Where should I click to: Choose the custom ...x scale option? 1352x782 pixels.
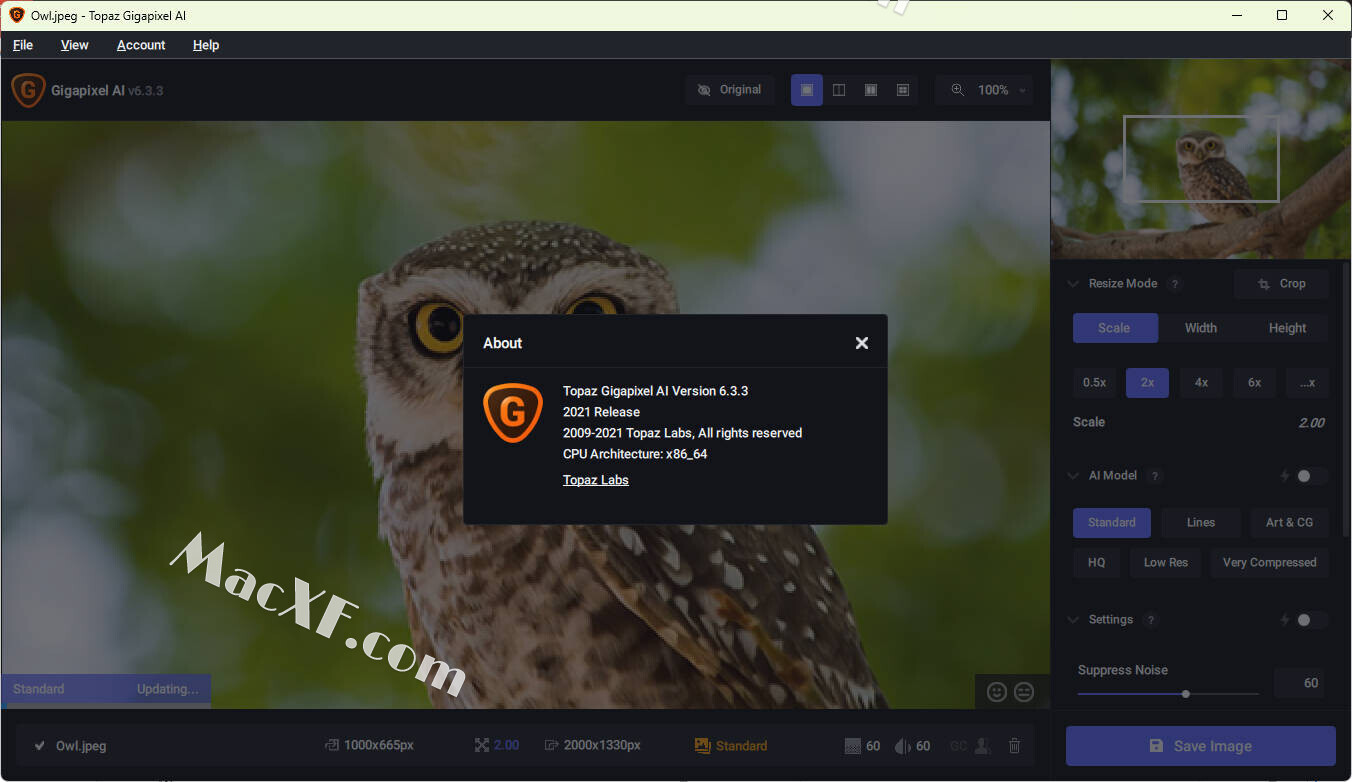pyautogui.click(x=1307, y=383)
